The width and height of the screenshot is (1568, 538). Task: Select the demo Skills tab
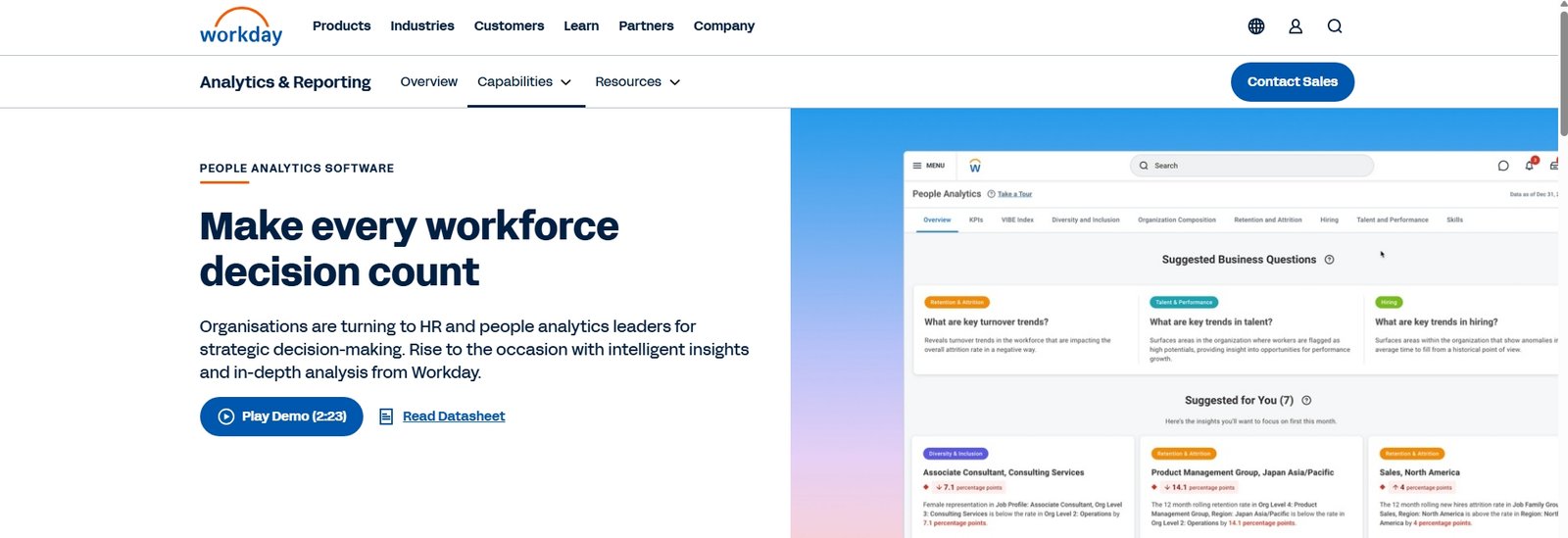coord(1454,220)
